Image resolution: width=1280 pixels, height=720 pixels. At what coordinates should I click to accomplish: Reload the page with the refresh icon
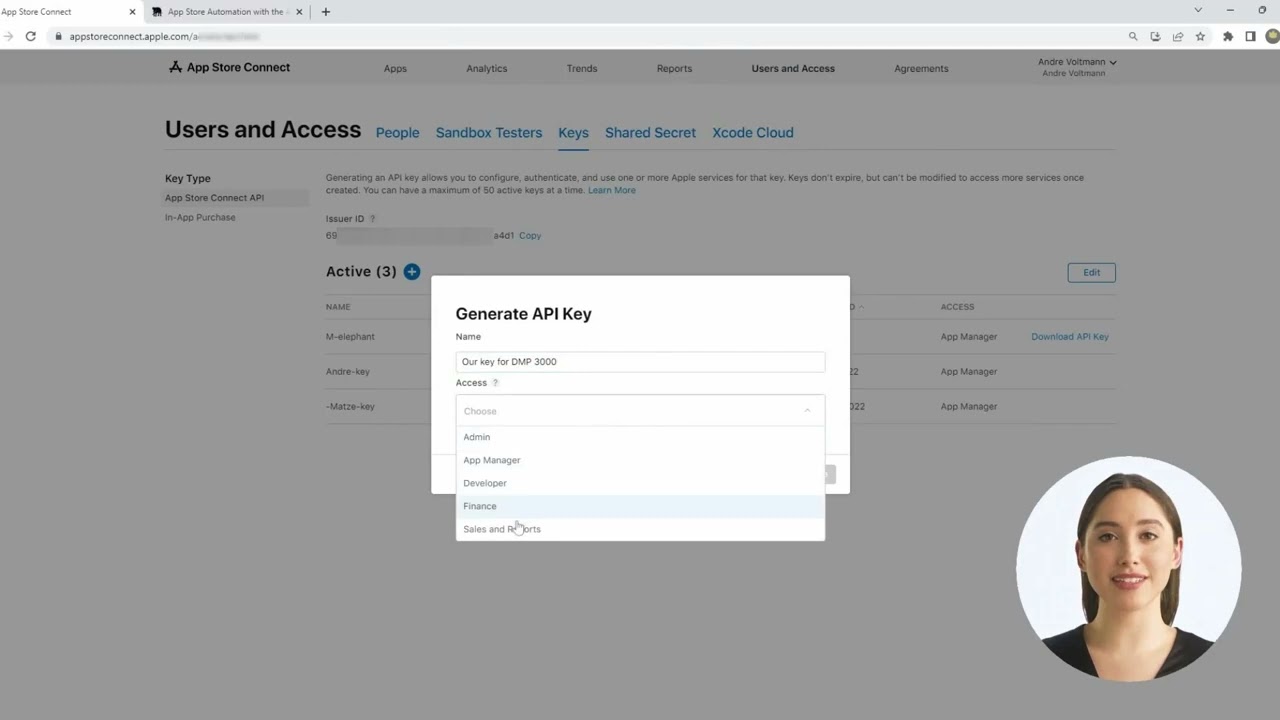[31, 36]
